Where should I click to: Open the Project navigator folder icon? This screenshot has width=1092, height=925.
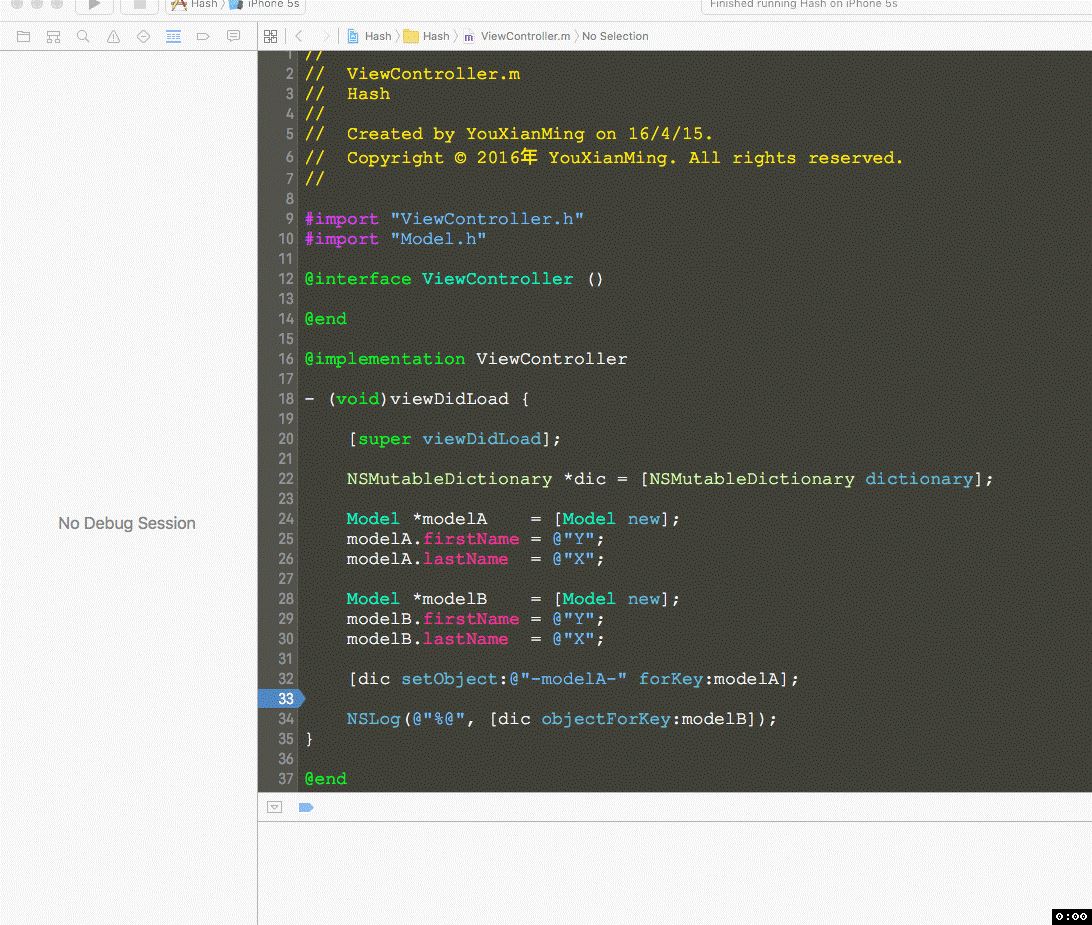(x=23, y=36)
